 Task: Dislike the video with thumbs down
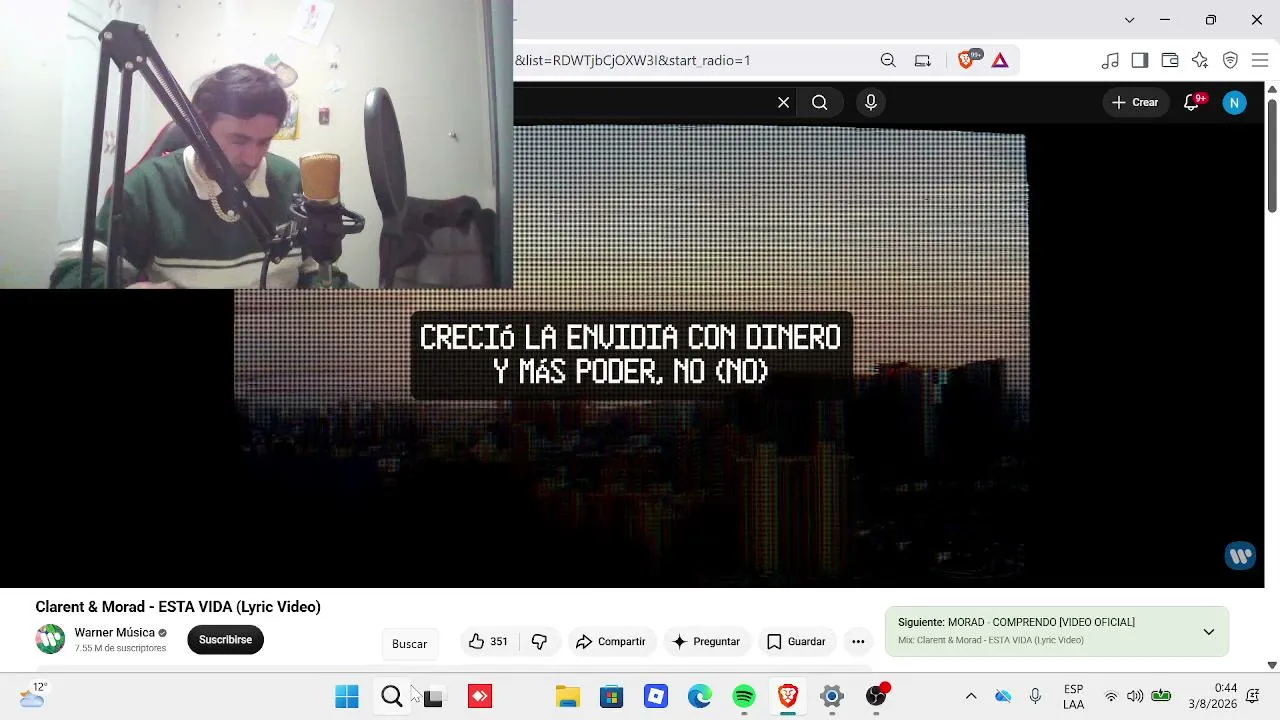[x=539, y=641]
